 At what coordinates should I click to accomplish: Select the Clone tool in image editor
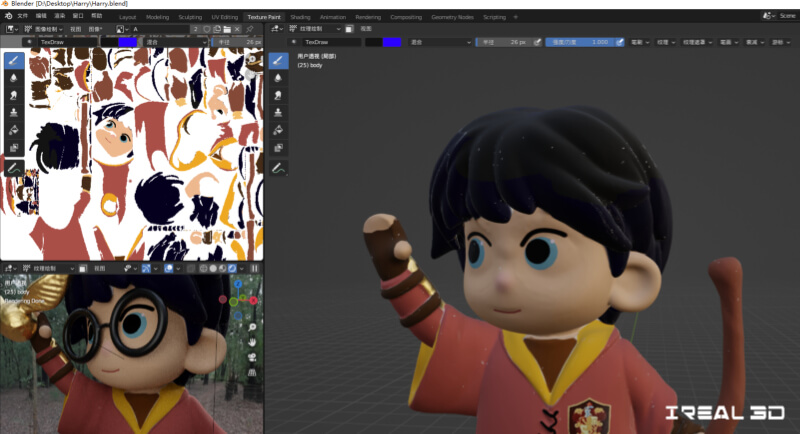[x=14, y=112]
